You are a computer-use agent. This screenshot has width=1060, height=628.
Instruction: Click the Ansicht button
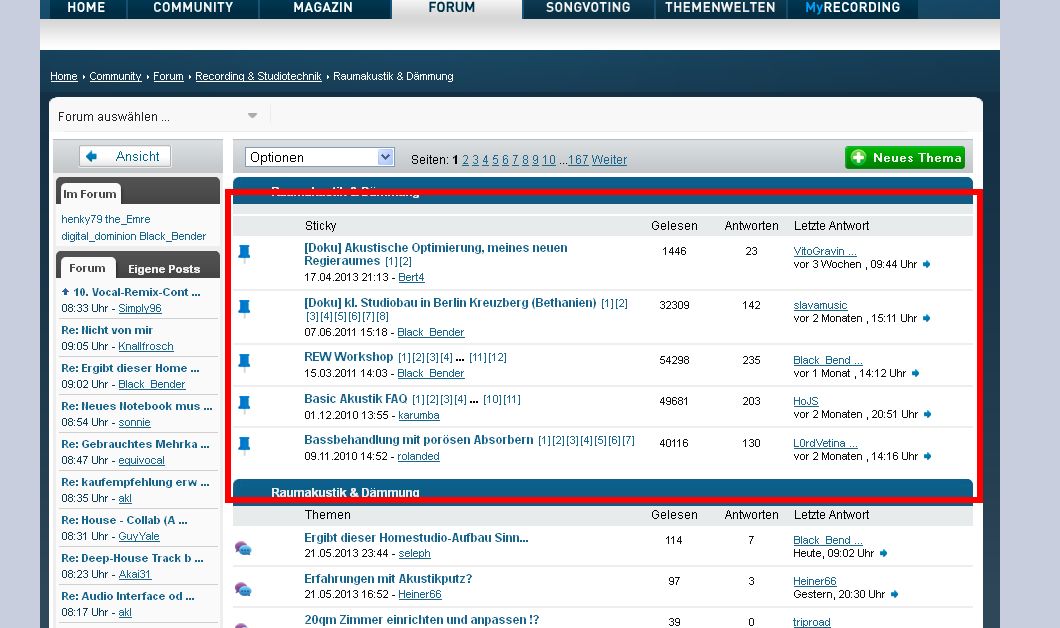pos(125,156)
